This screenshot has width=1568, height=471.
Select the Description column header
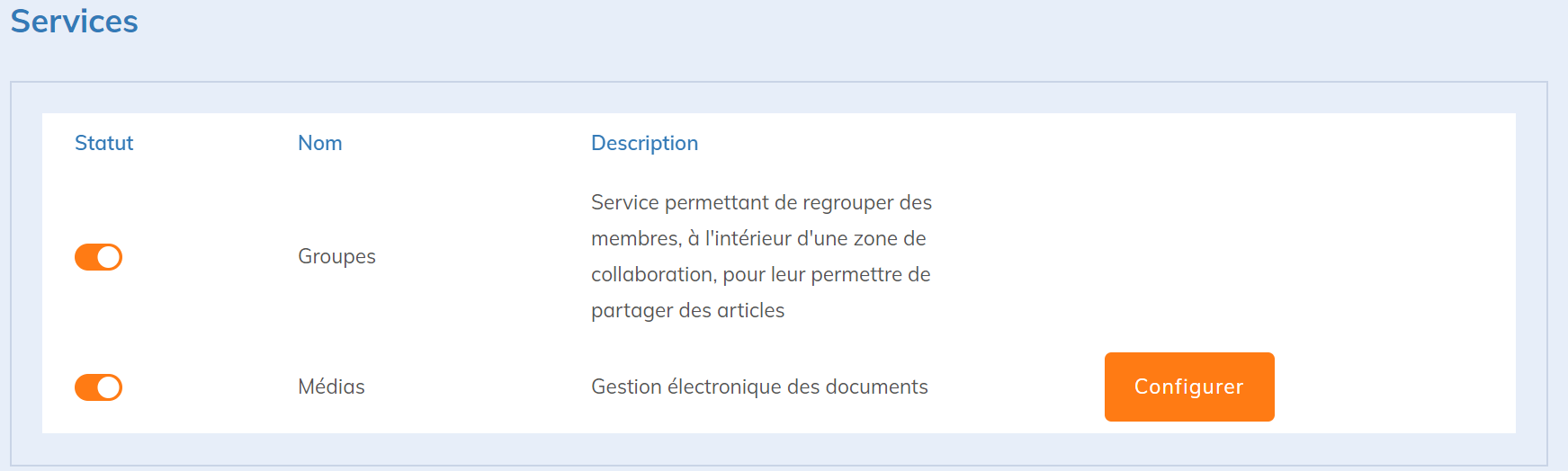pyautogui.click(x=644, y=143)
